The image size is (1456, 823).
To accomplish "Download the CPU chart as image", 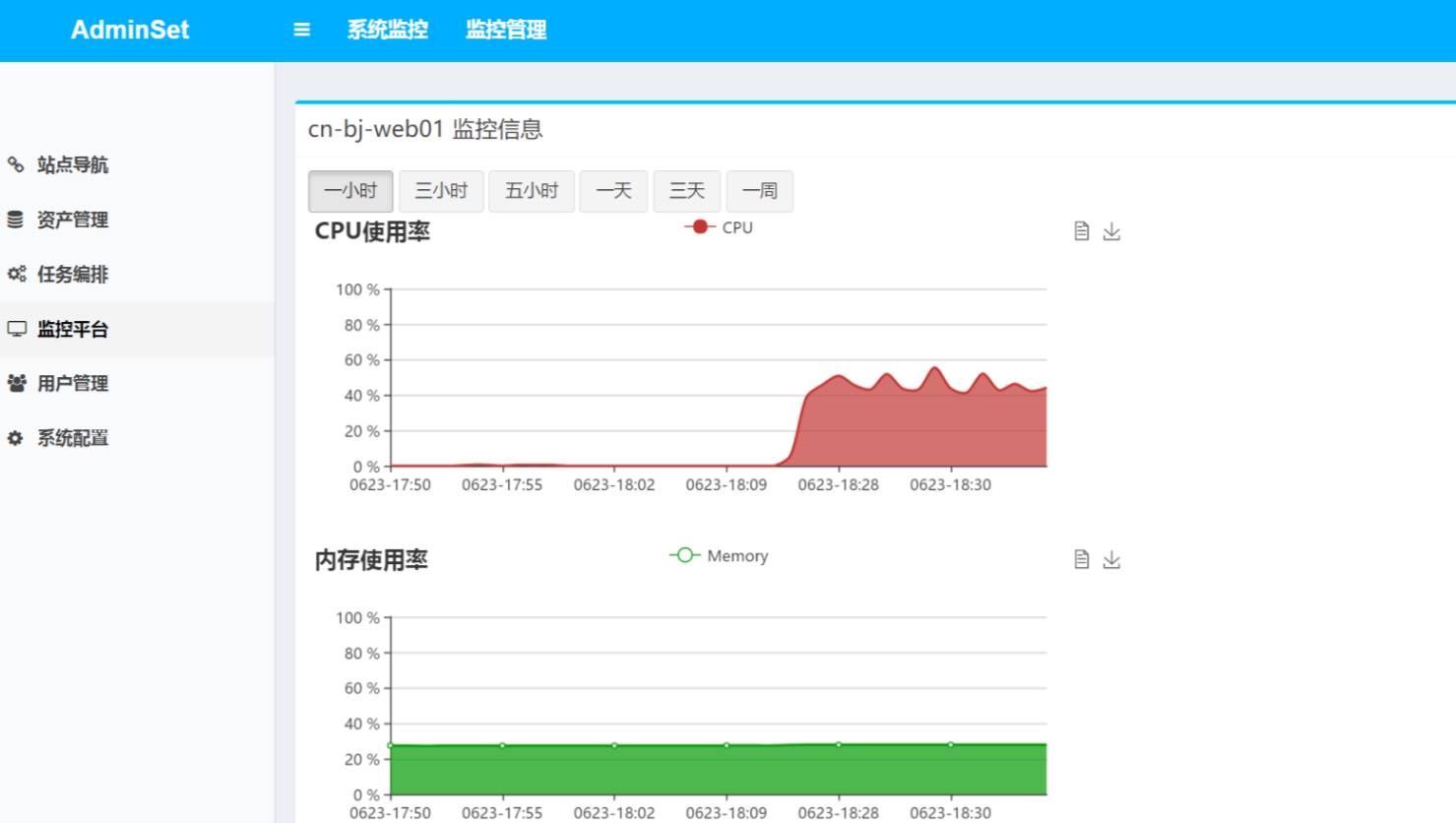I will click(1111, 231).
